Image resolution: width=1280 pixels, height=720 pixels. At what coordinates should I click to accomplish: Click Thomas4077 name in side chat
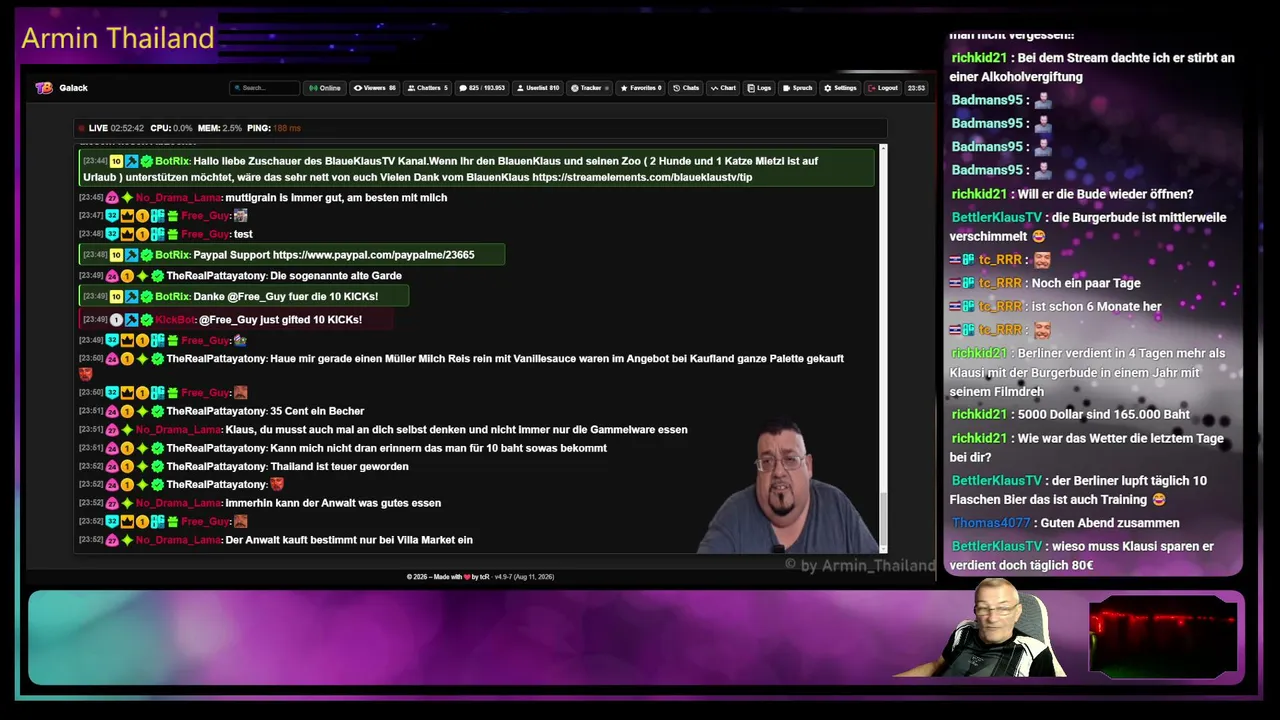pos(991,523)
